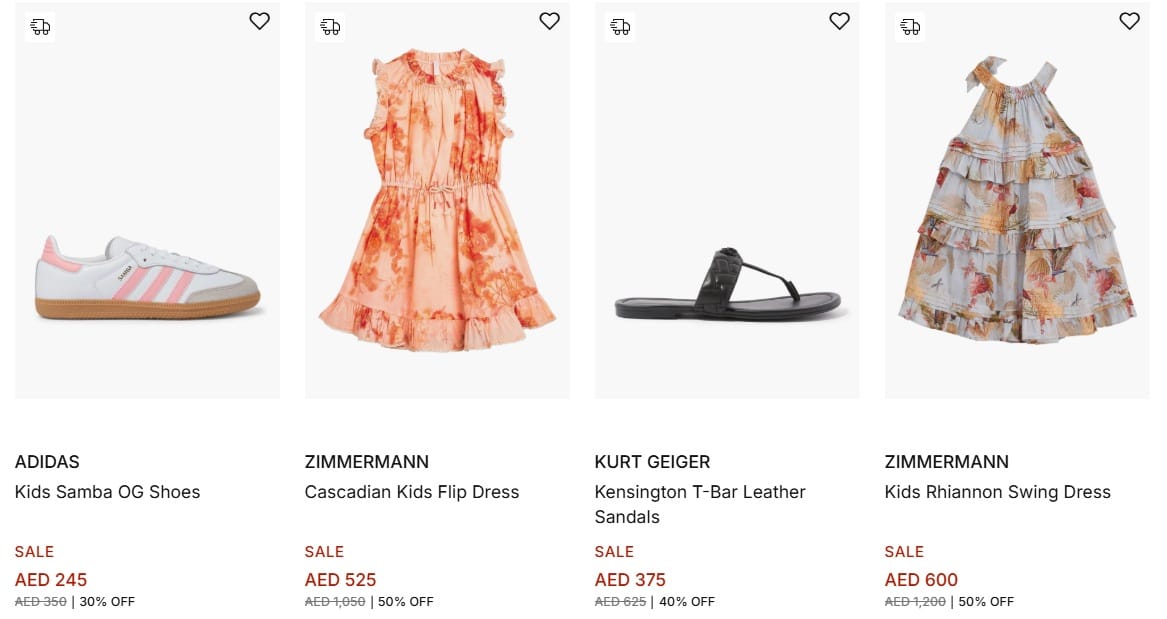Image resolution: width=1167 pixels, height=619 pixels.
Task: Click delivery truck icon on Cascadian dress
Action: [x=330, y=27]
